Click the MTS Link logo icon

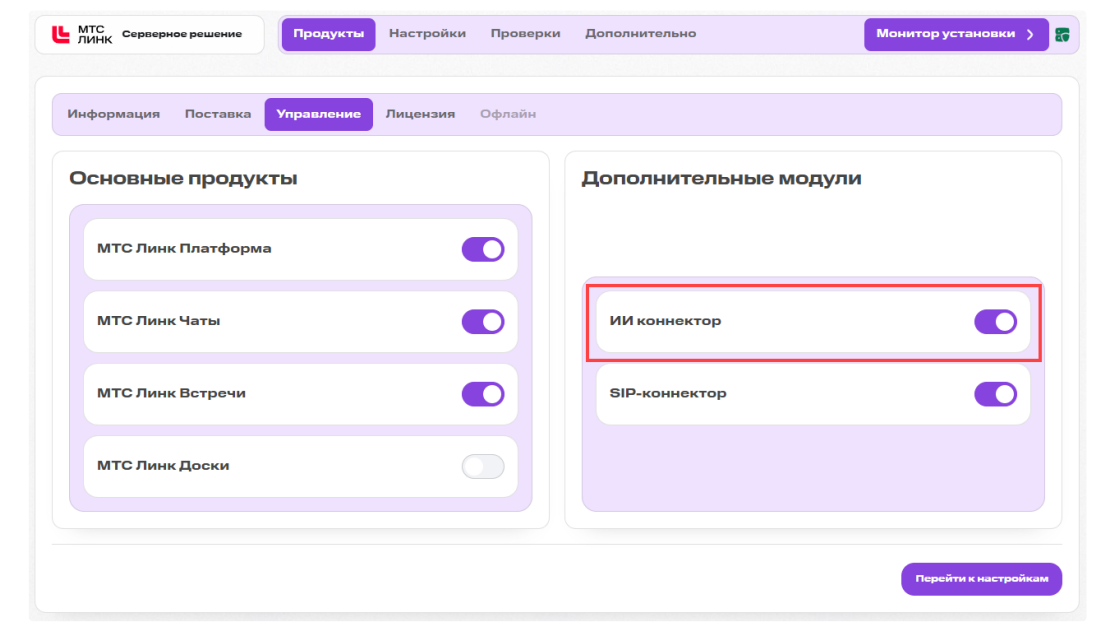[x=61, y=34]
